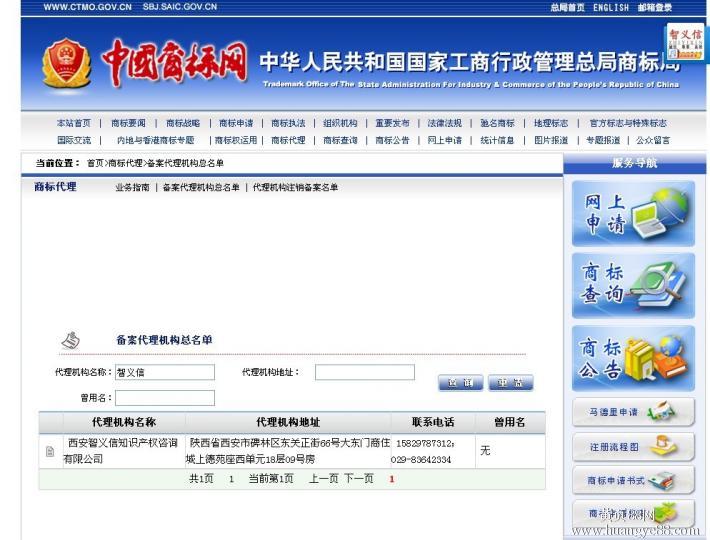
Task: Go to 本站首页 in navigation bar
Action: pyautogui.click(x=74, y=123)
